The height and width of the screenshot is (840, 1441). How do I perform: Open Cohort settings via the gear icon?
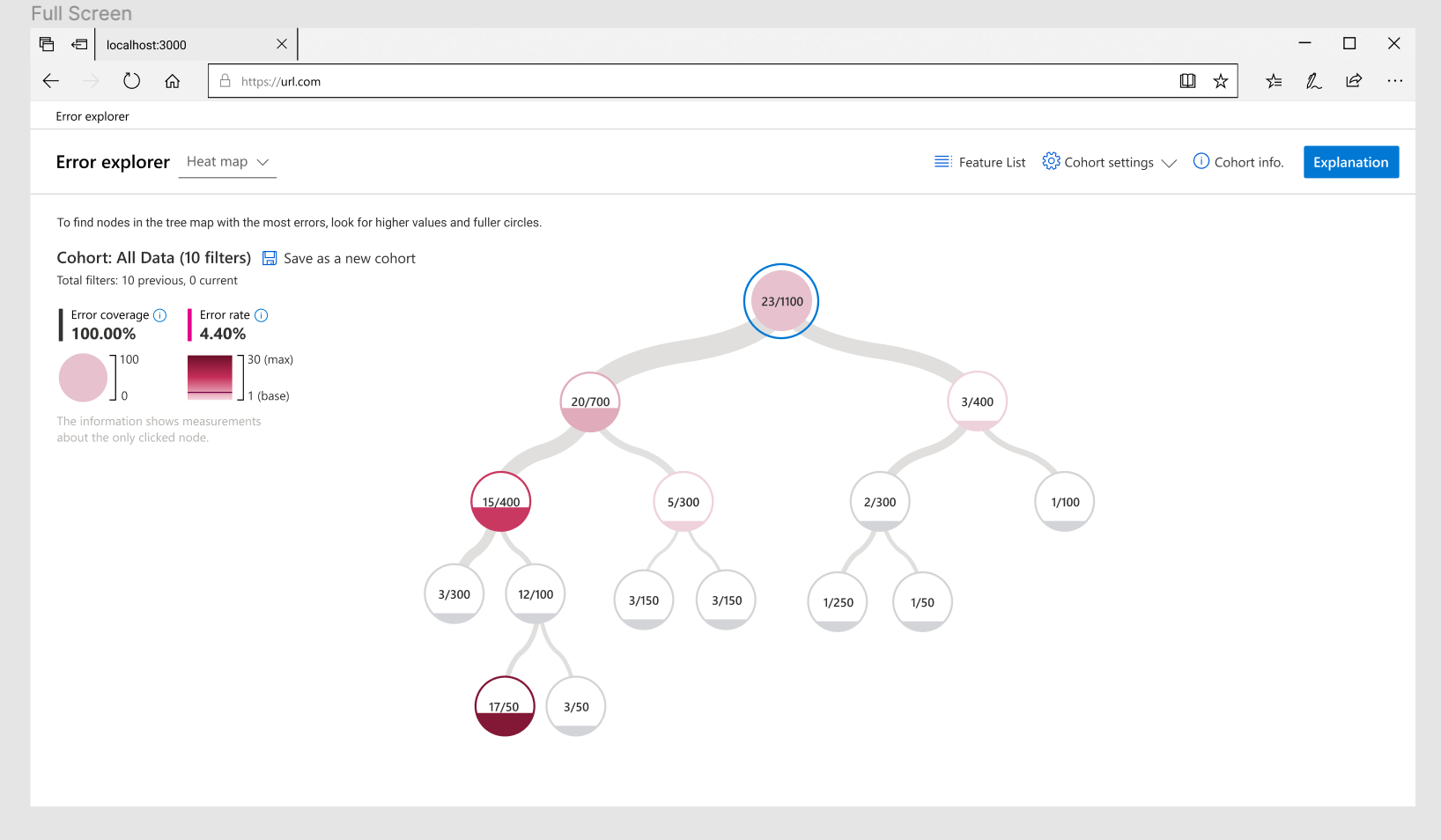click(1051, 162)
